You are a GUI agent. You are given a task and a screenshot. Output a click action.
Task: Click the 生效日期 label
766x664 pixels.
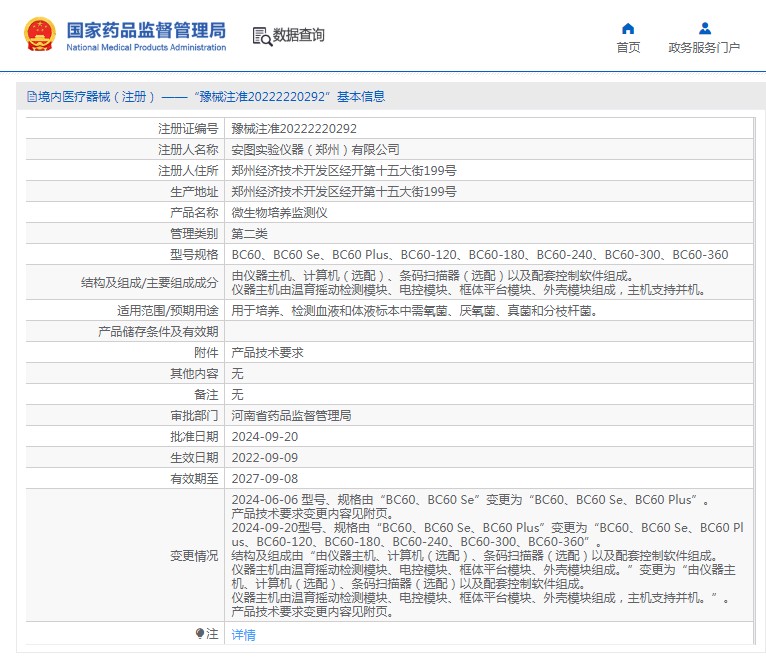click(x=194, y=458)
